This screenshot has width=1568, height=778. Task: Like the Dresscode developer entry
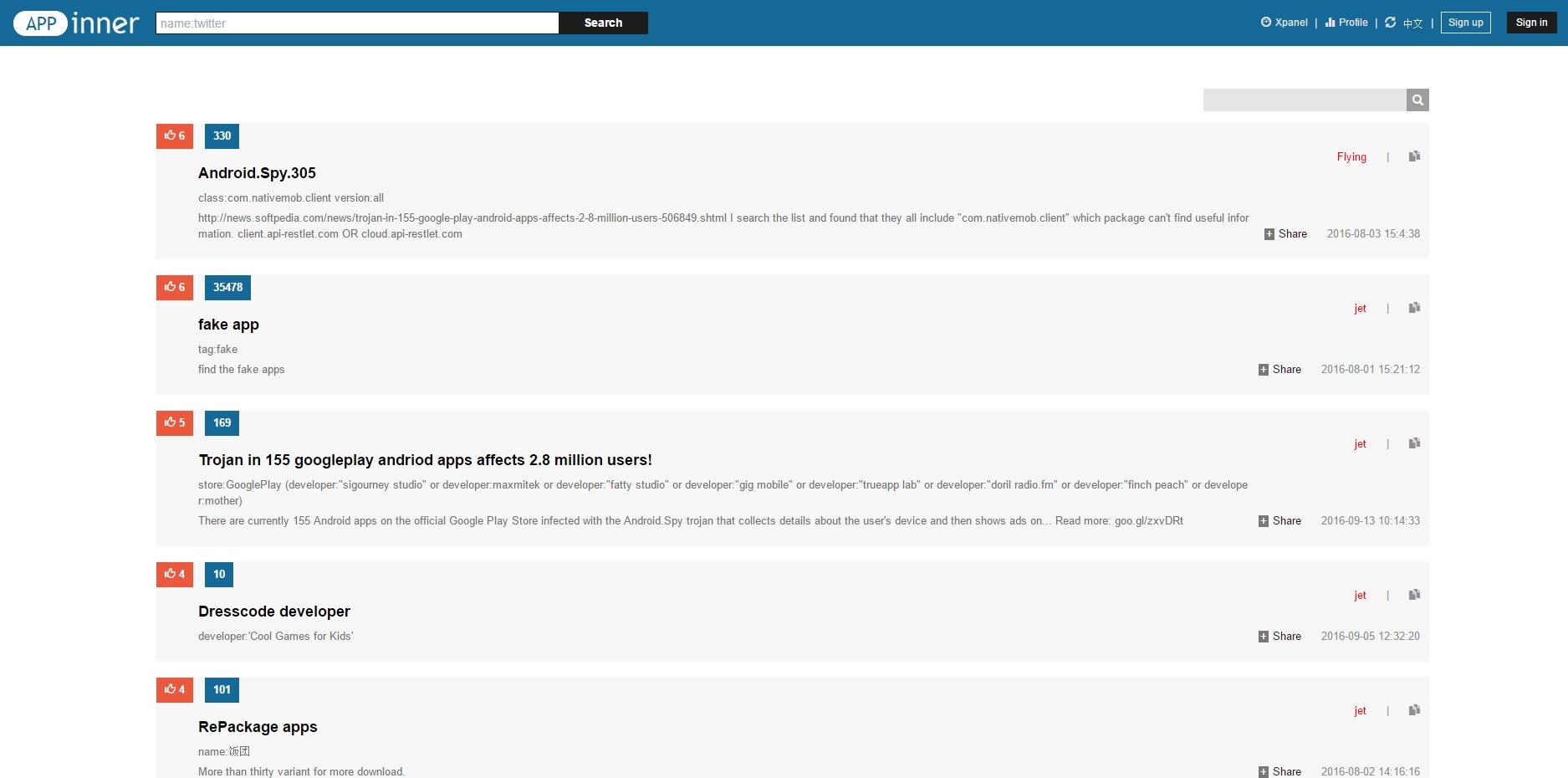[175, 575]
